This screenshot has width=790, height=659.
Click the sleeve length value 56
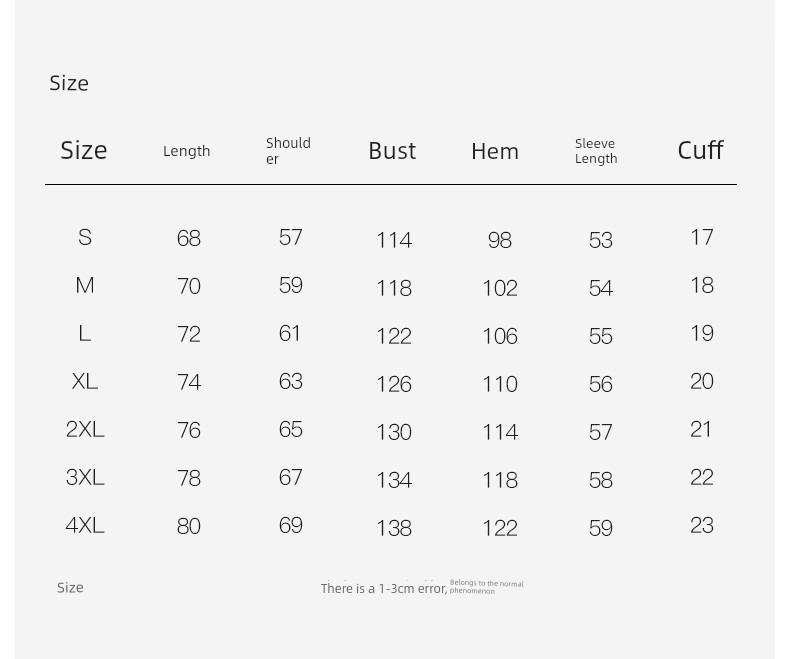coord(601,384)
